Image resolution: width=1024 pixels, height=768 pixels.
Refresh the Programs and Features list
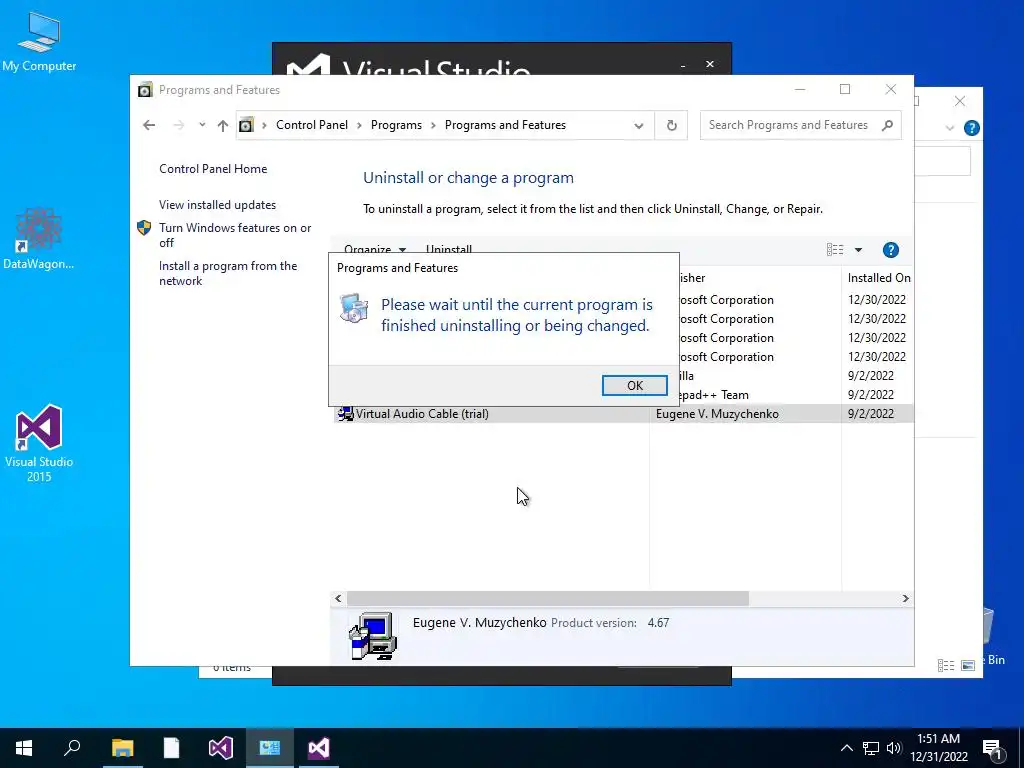pyautogui.click(x=671, y=125)
